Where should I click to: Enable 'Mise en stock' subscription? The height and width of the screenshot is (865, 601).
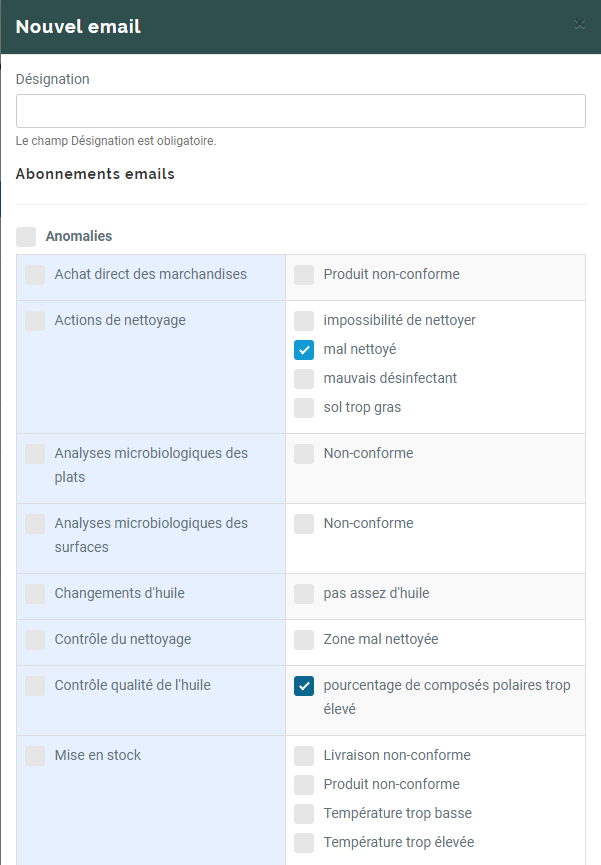coord(34,756)
